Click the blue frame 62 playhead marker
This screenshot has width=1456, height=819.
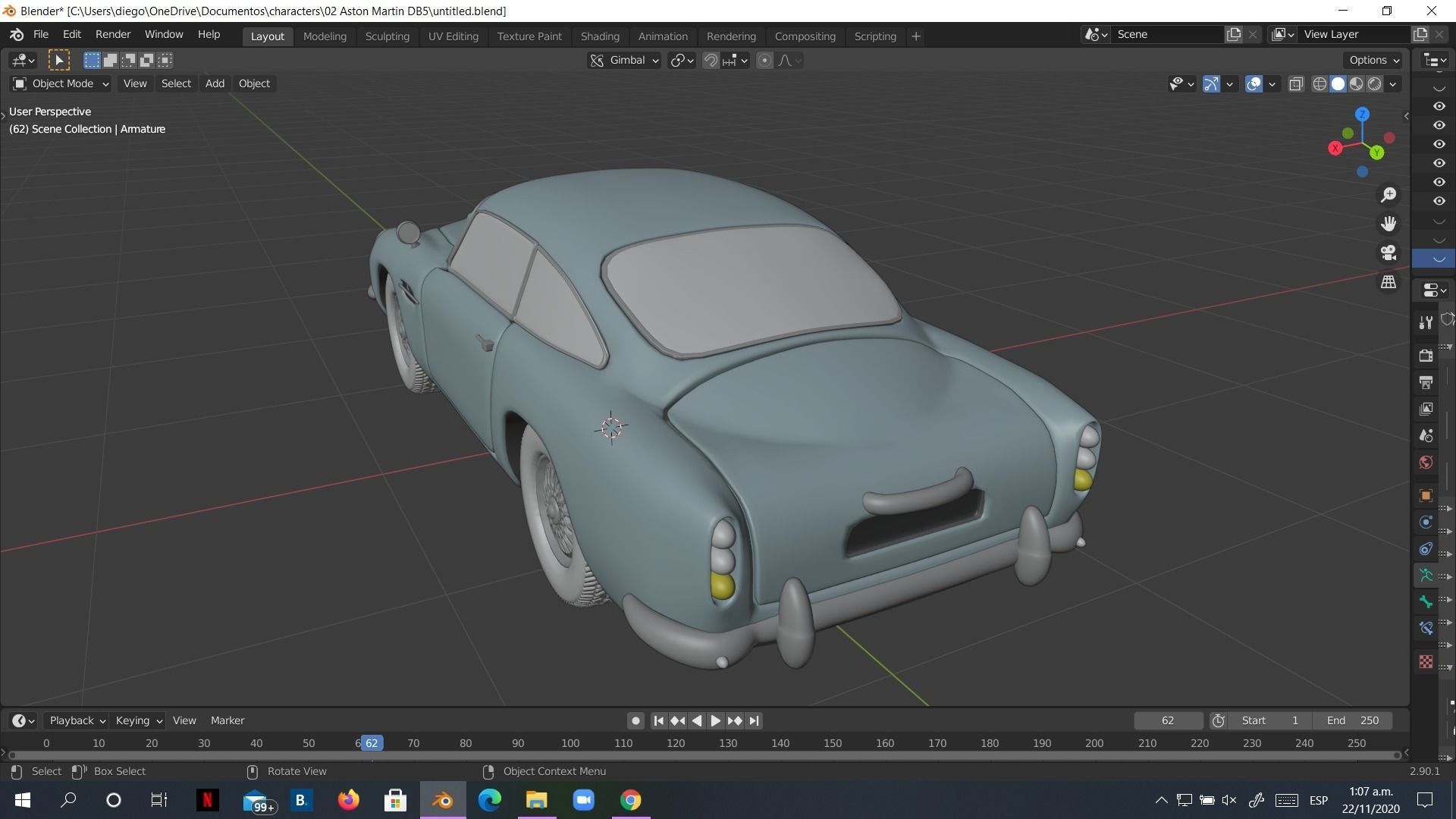[x=372, y=743]
